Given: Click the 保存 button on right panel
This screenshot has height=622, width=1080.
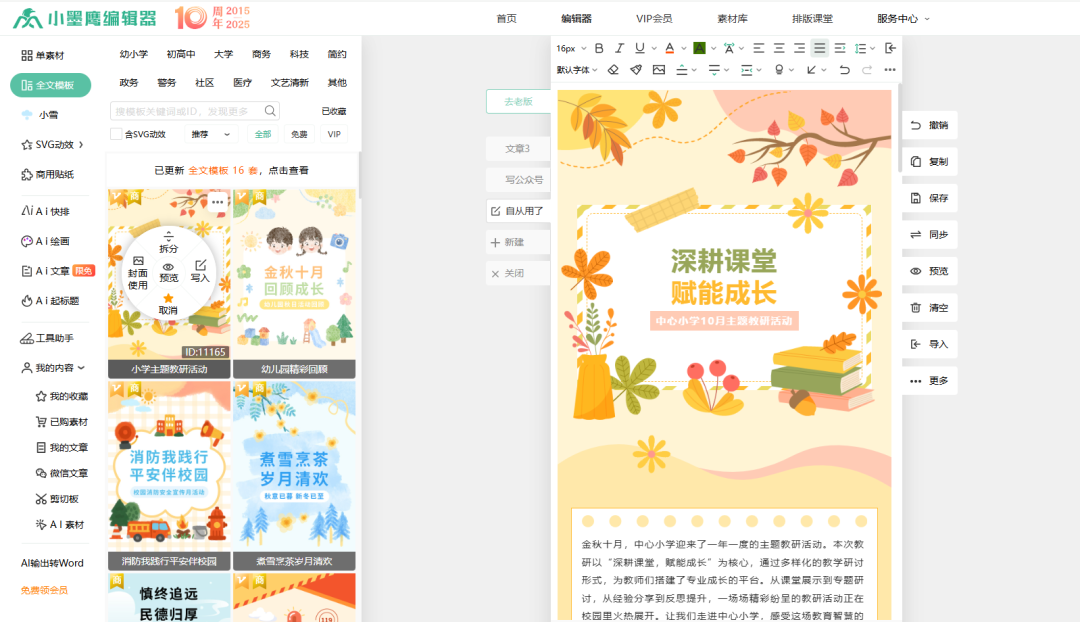Looking at the screenshot, I should (x=929, y=198).
